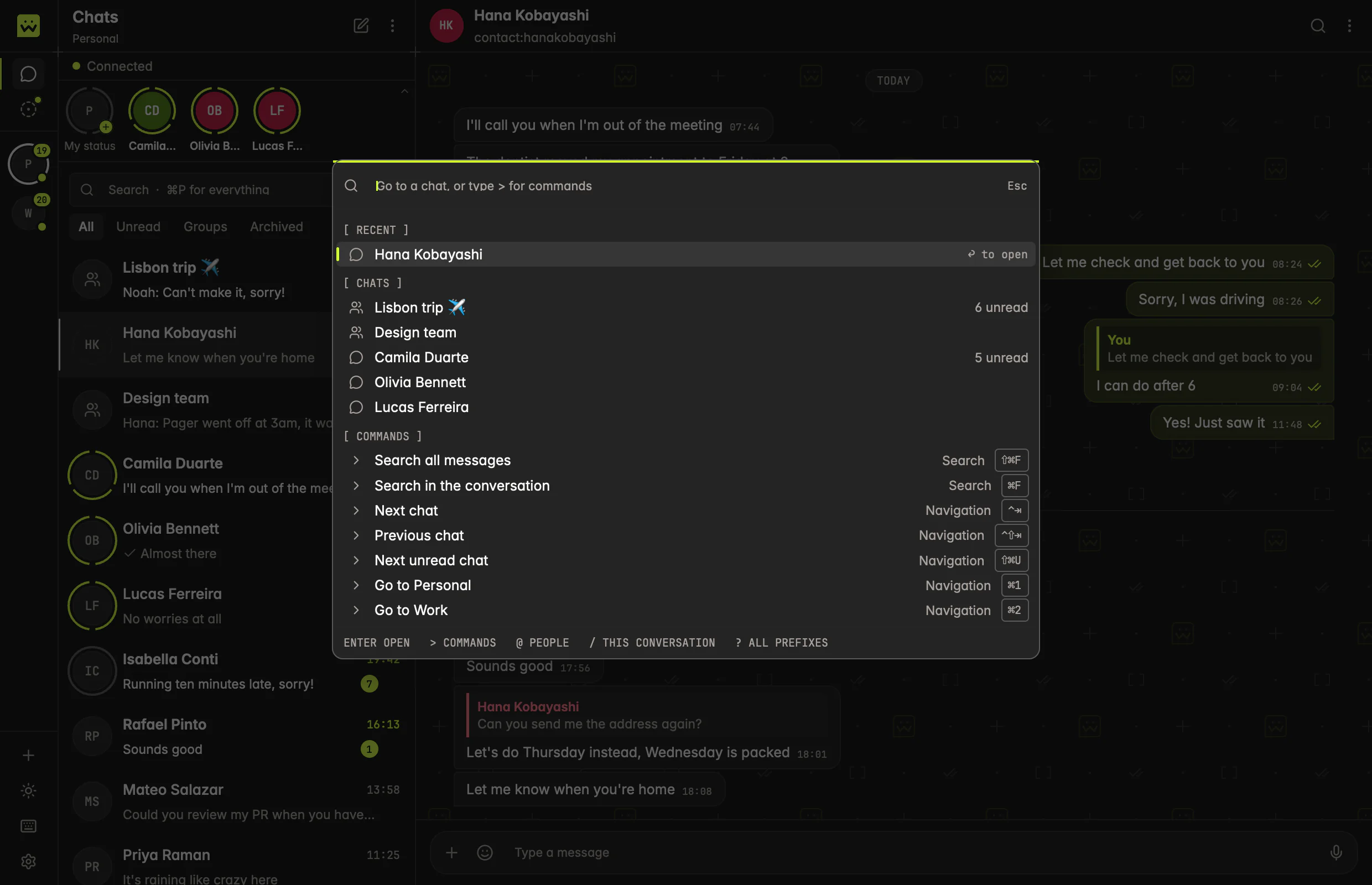Screen dimensions: 1372x885
Task: Run the Previous chat command
Action: [685, 535]
